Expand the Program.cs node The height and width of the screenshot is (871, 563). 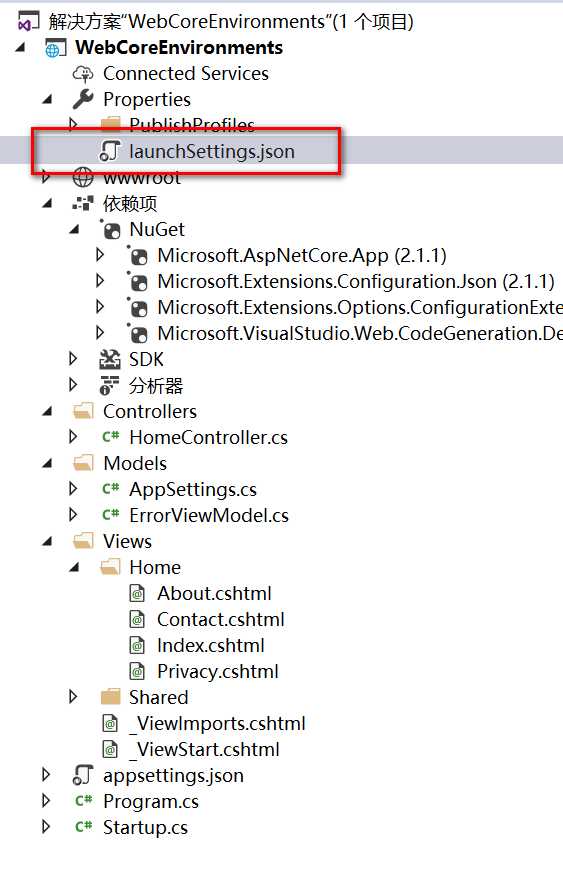pos(46,801)
